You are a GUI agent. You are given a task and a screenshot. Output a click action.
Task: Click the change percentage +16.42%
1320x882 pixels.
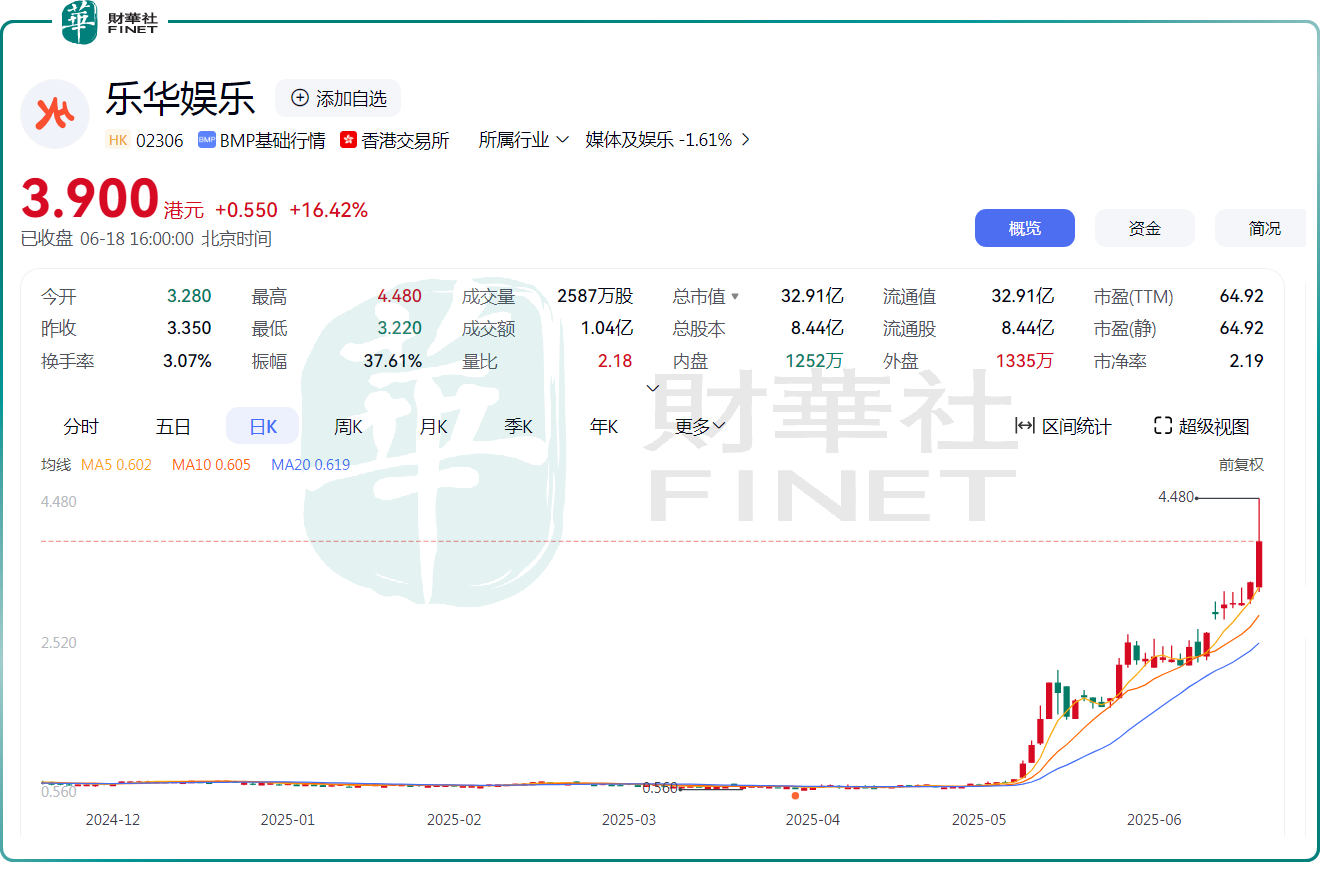pyautogui.click(x=329, y=210)
